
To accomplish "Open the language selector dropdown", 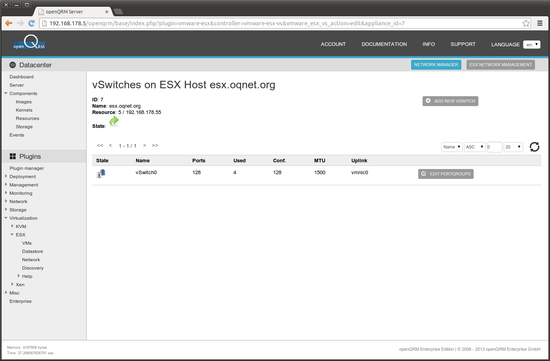I will pos(531,45).
